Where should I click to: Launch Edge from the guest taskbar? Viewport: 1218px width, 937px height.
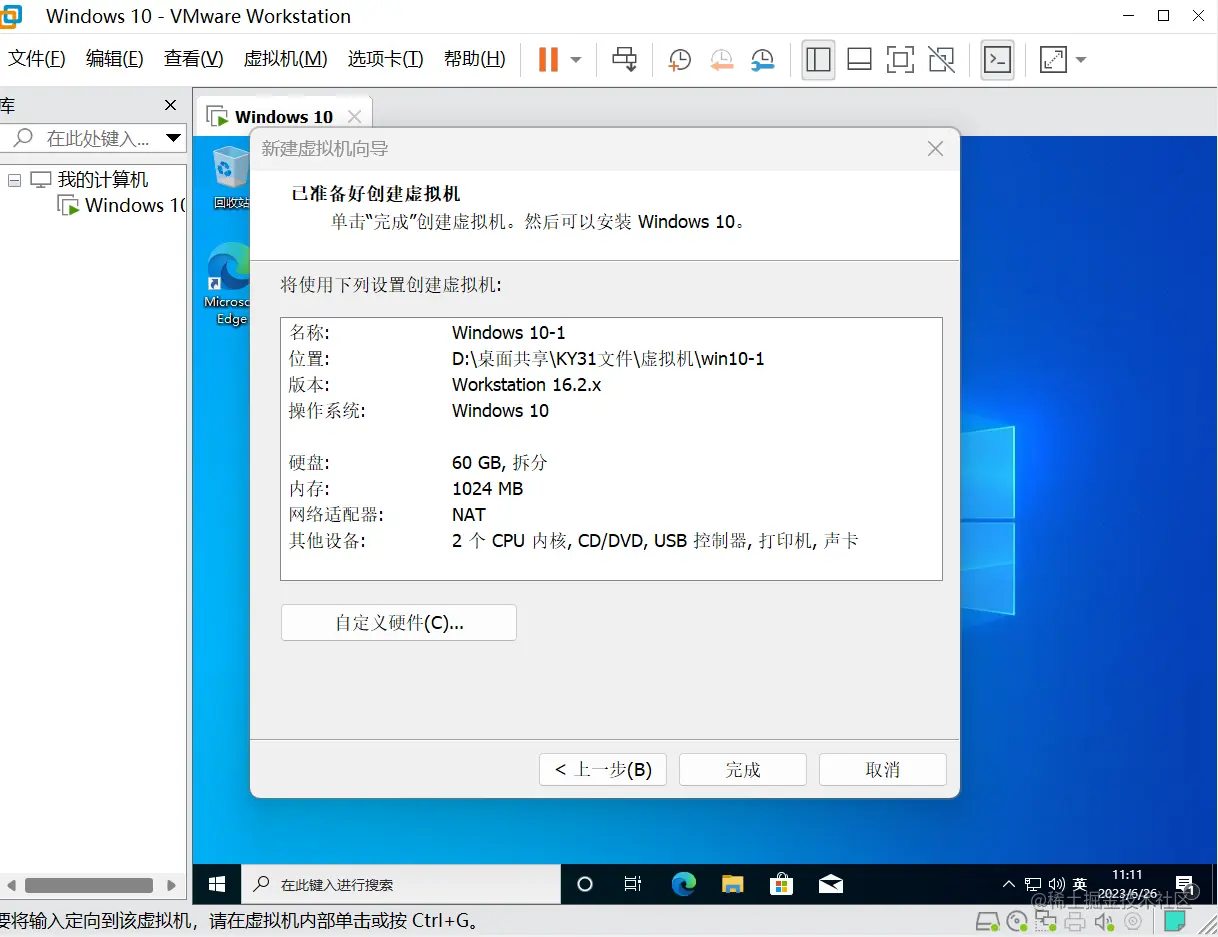(684, 884)
